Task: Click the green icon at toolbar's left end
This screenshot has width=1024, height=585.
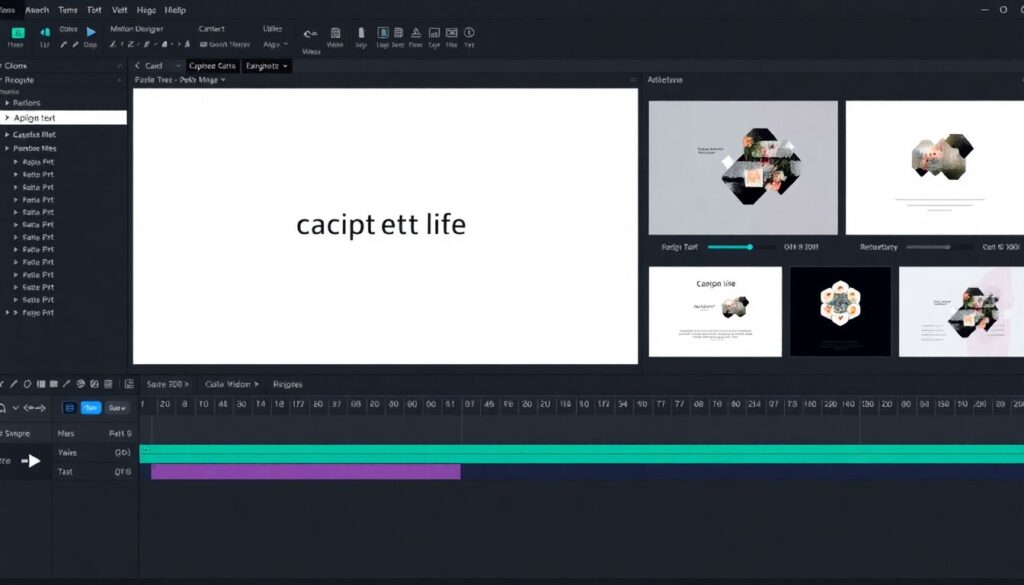Action: [x=16, y=32]
